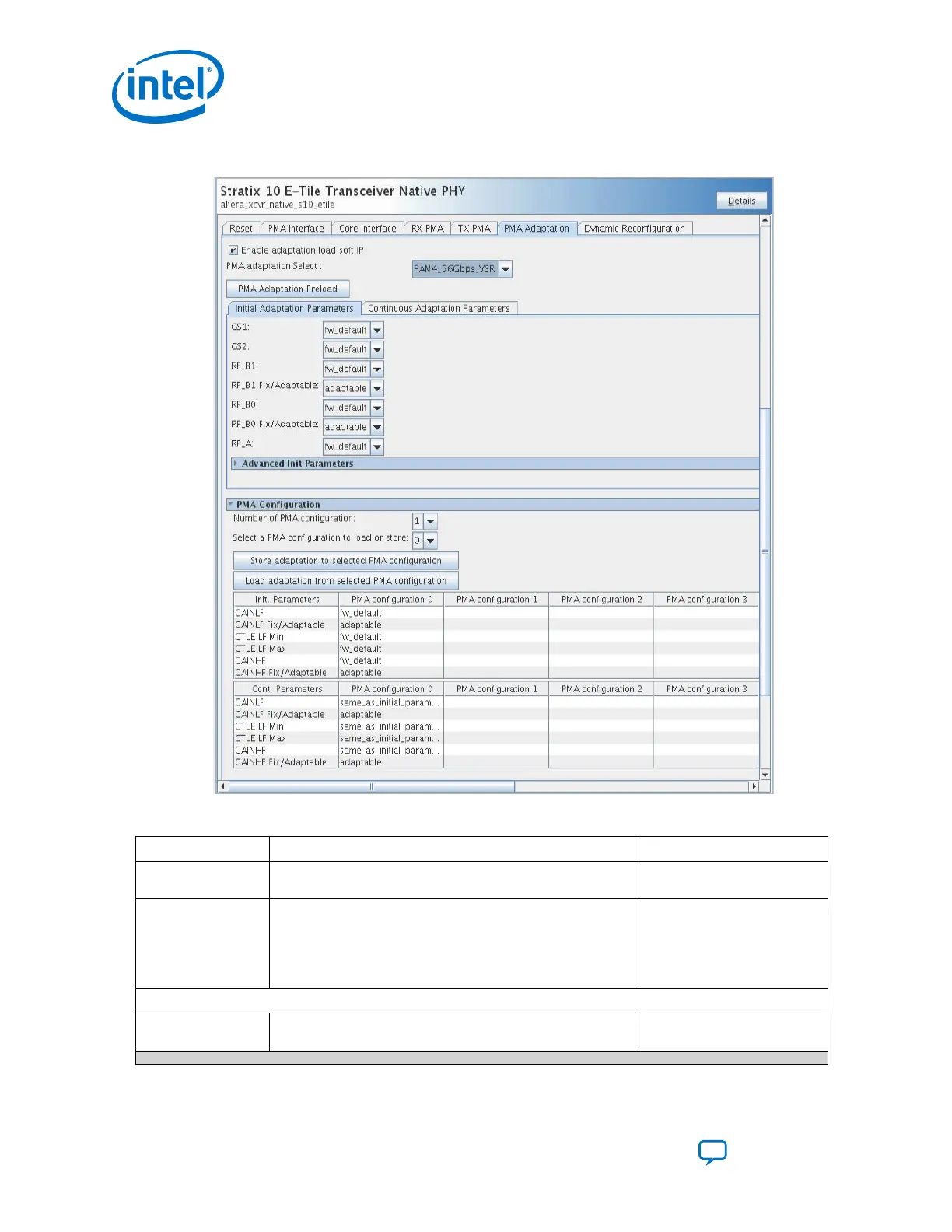Select GAINLF row in Init. Parameters table

(x=495, y=613)
